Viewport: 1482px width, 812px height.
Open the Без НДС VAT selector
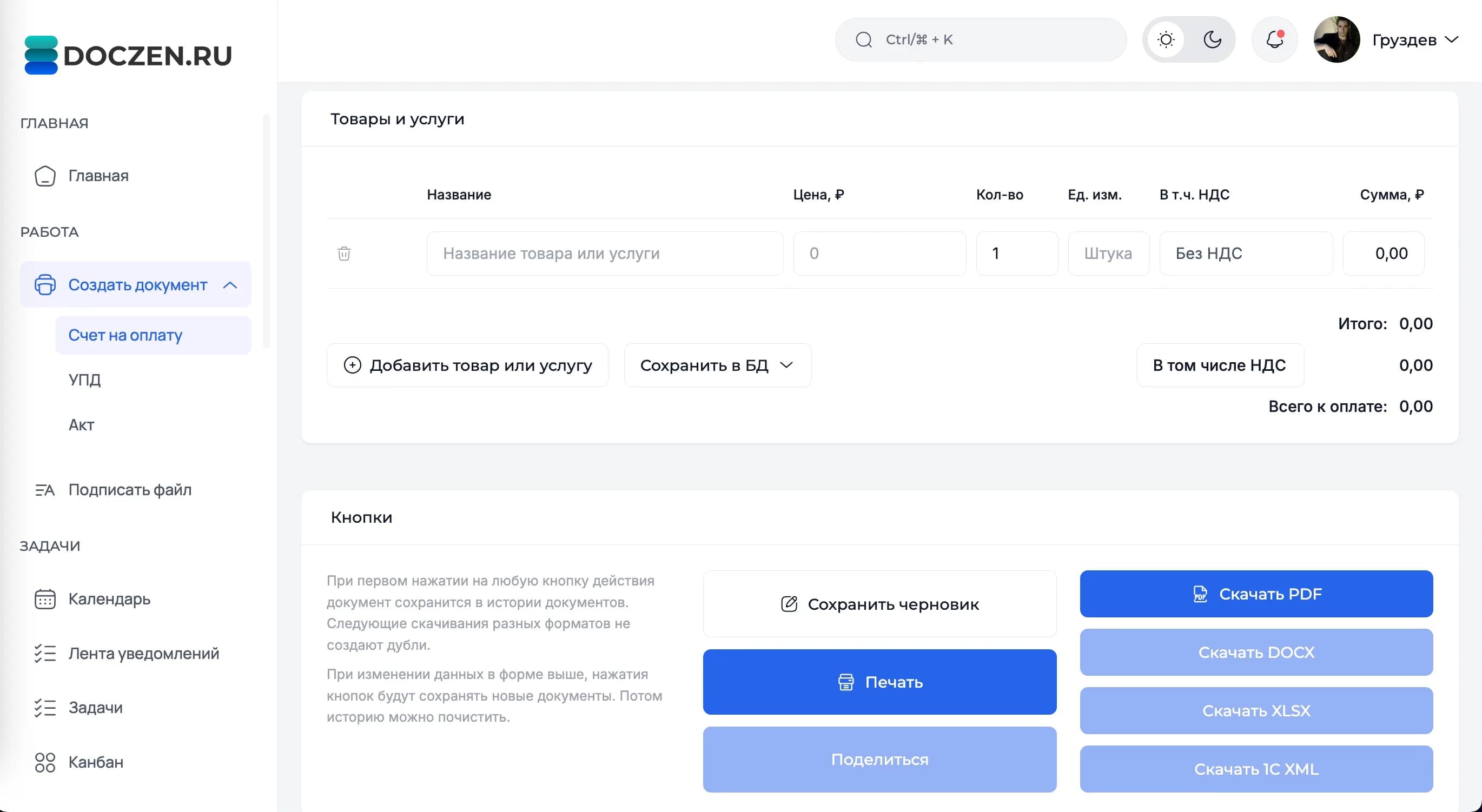(1246, 253)
